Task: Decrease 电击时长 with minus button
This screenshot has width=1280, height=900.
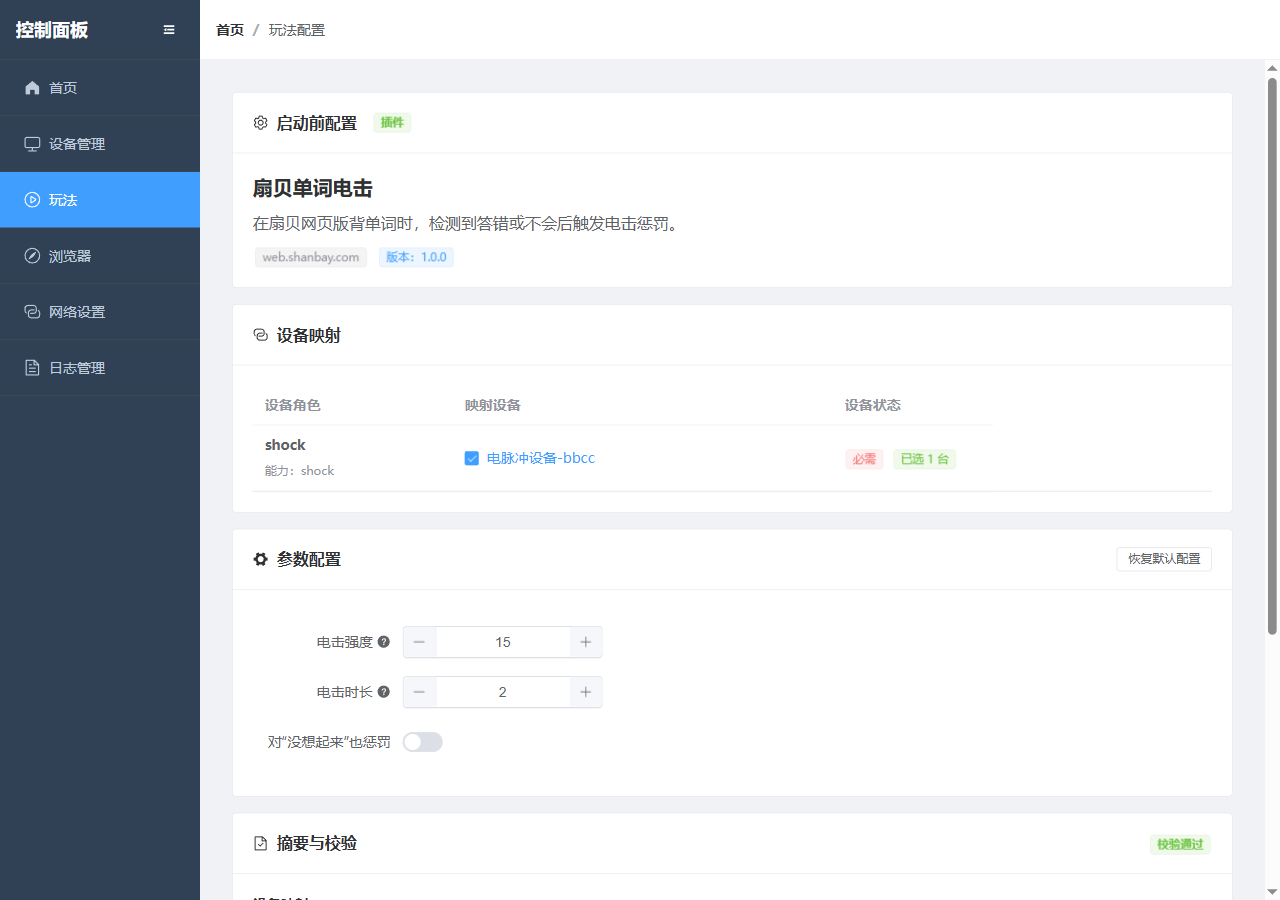Action: click(x=419, y=692)
